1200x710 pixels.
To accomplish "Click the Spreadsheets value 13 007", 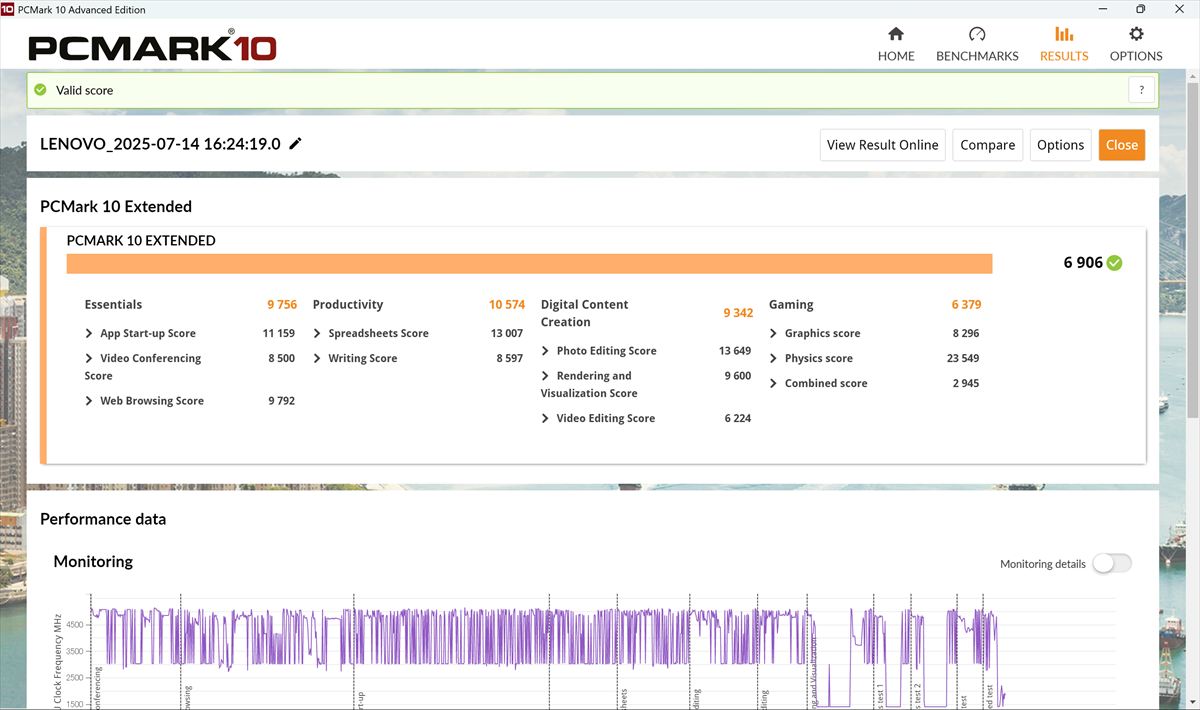I will [507, 333].
